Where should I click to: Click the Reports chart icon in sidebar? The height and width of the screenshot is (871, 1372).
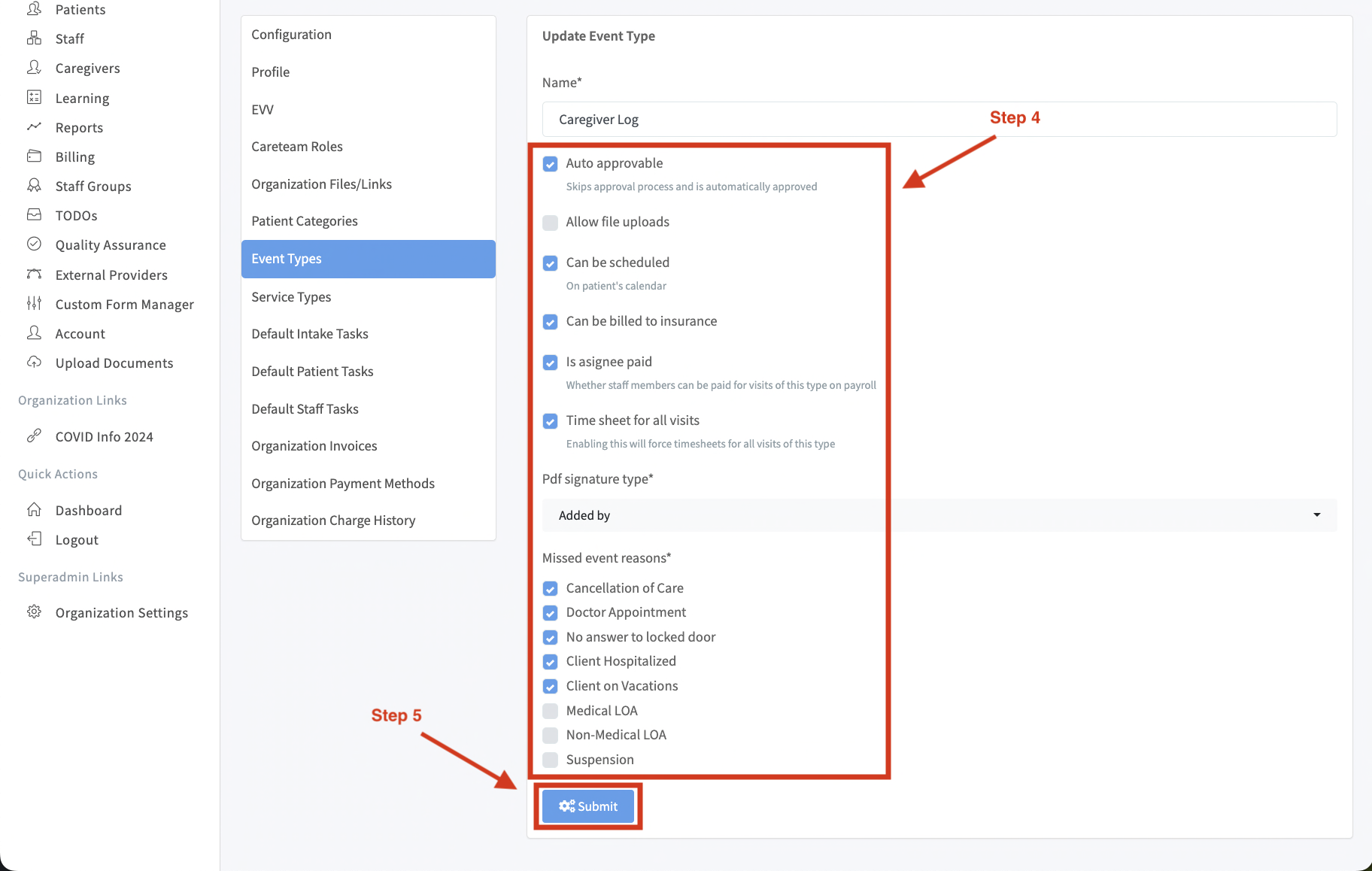click(34, 127)
